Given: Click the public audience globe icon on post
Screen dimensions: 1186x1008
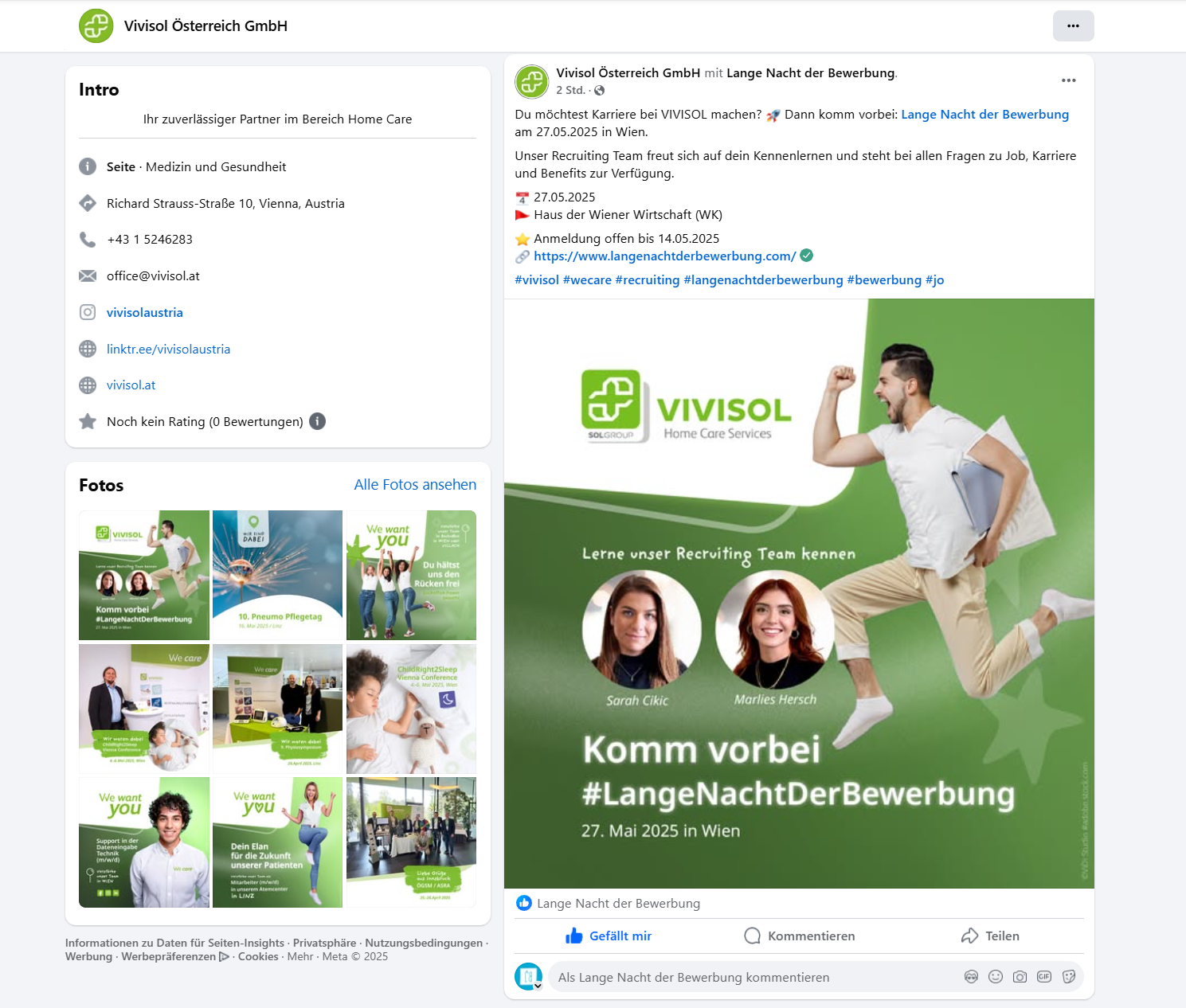Looking at the screenshot, I should tap(599, 90).
